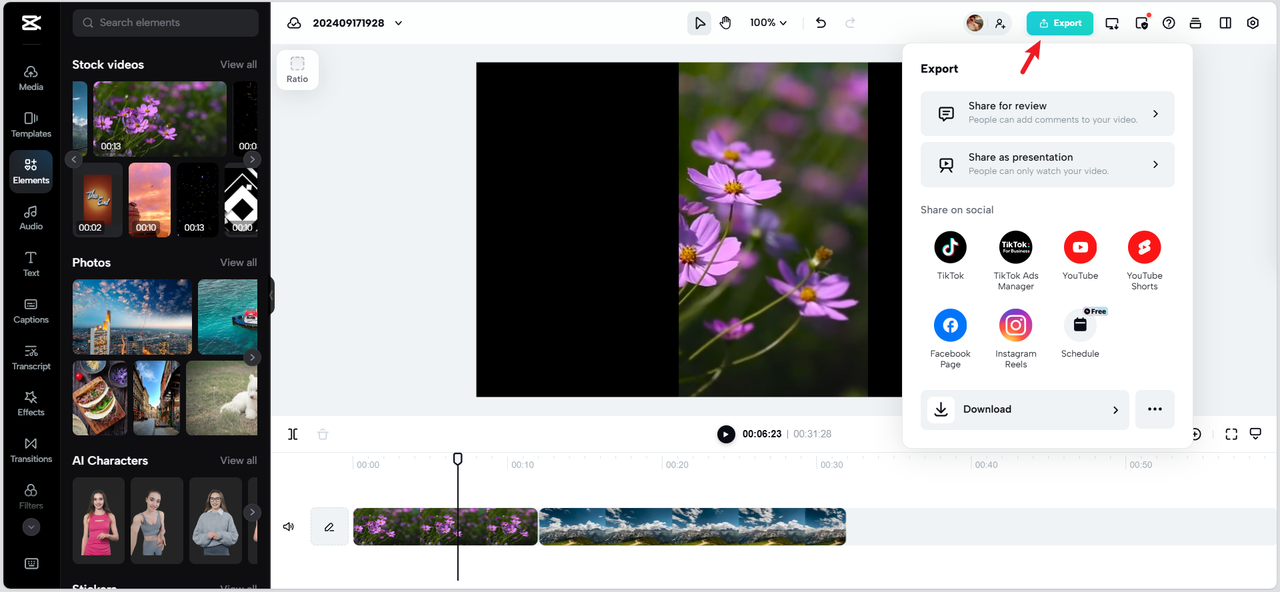The width and height of the screenshot is (1280, 592).
Task: Open the Ratio settings
Action: (x=297, y=69)
